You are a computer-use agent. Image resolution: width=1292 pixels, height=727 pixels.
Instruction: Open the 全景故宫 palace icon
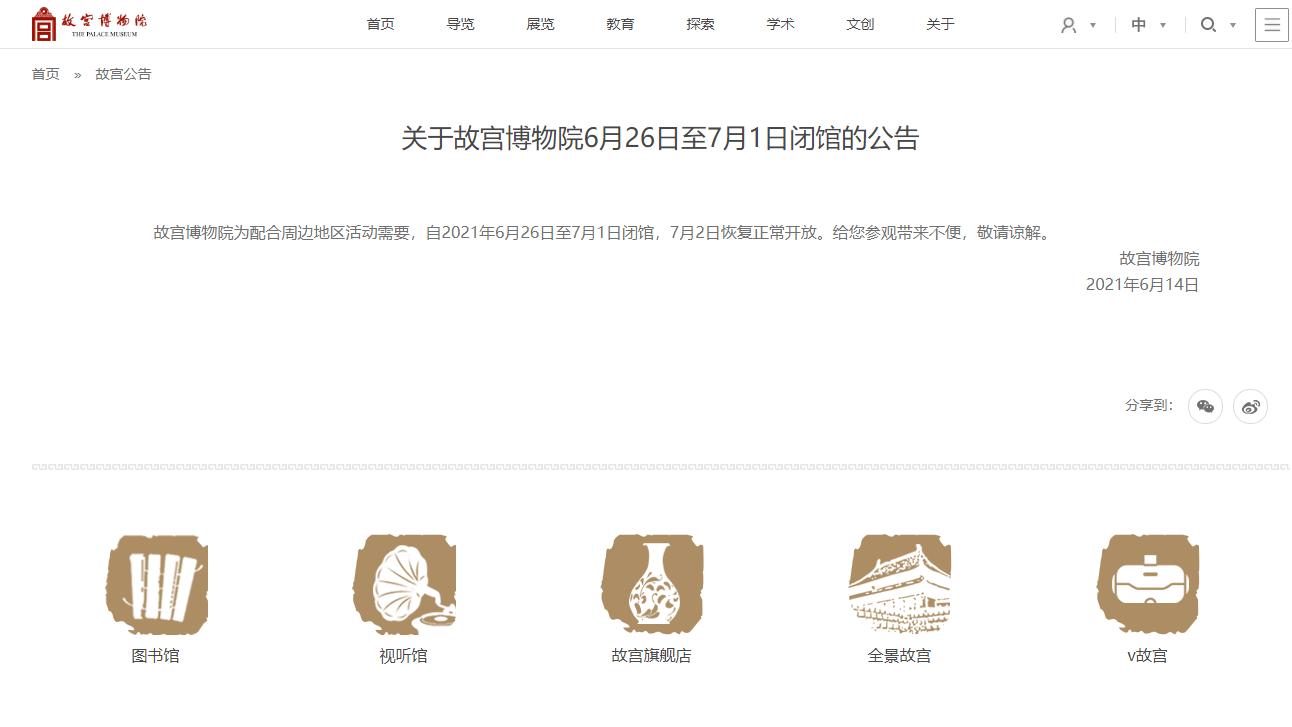pos(899,585)
